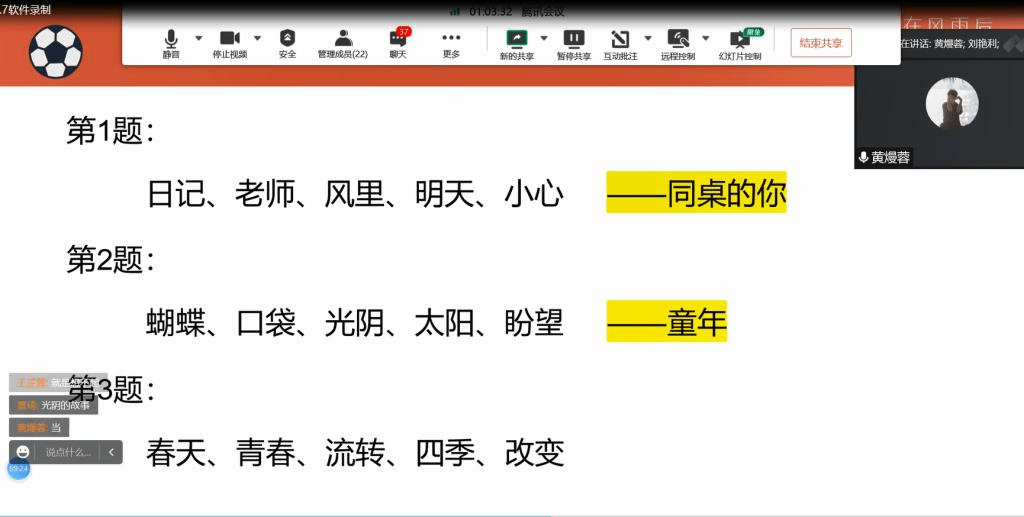Open the Chat (聊天) icon with badge

coord(398,42)
